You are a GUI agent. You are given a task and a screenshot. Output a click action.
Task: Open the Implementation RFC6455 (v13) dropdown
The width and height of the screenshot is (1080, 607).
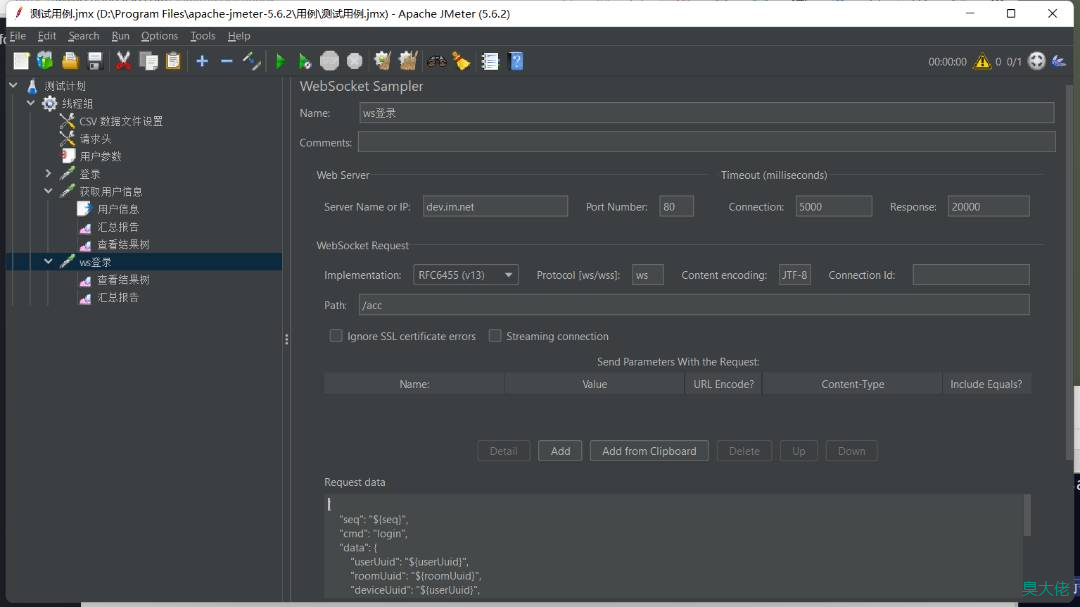point(466,275)
